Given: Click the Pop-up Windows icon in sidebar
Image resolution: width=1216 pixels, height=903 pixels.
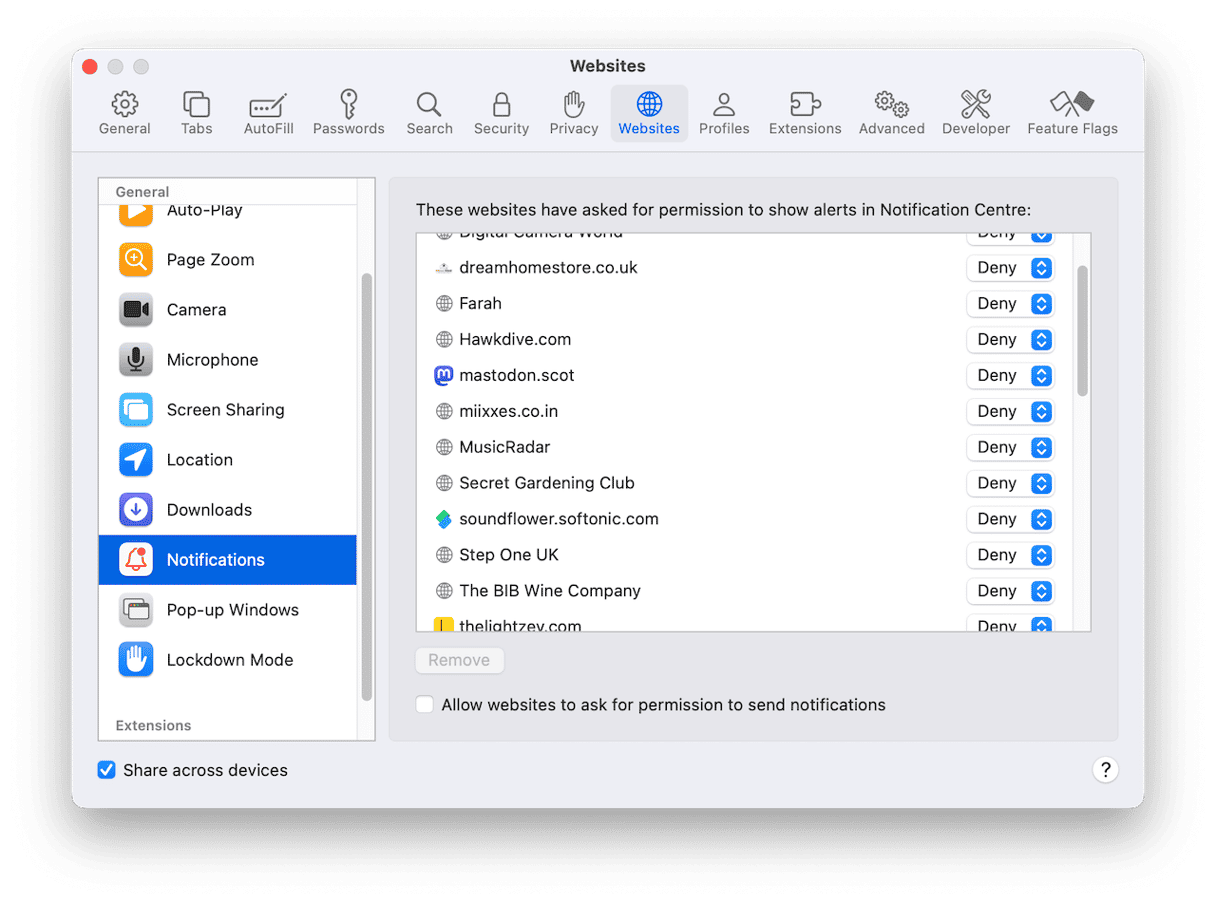Looking at the screenshot, I should (136, 610).
